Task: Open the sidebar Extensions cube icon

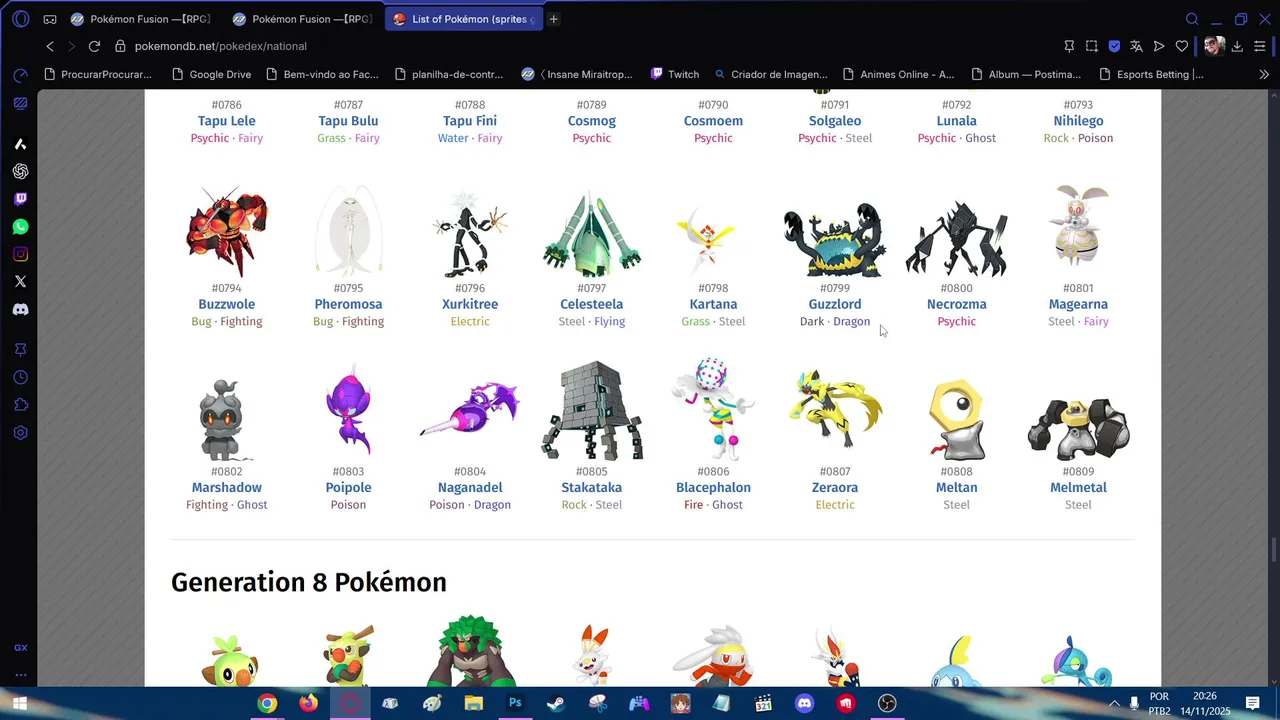Action: [20, 405]
